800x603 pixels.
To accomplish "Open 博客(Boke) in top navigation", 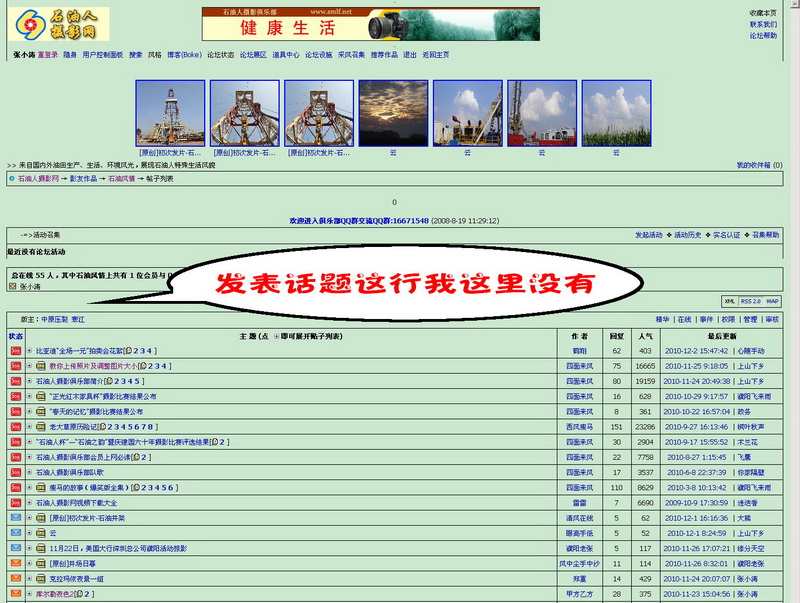I will (184, 55).
